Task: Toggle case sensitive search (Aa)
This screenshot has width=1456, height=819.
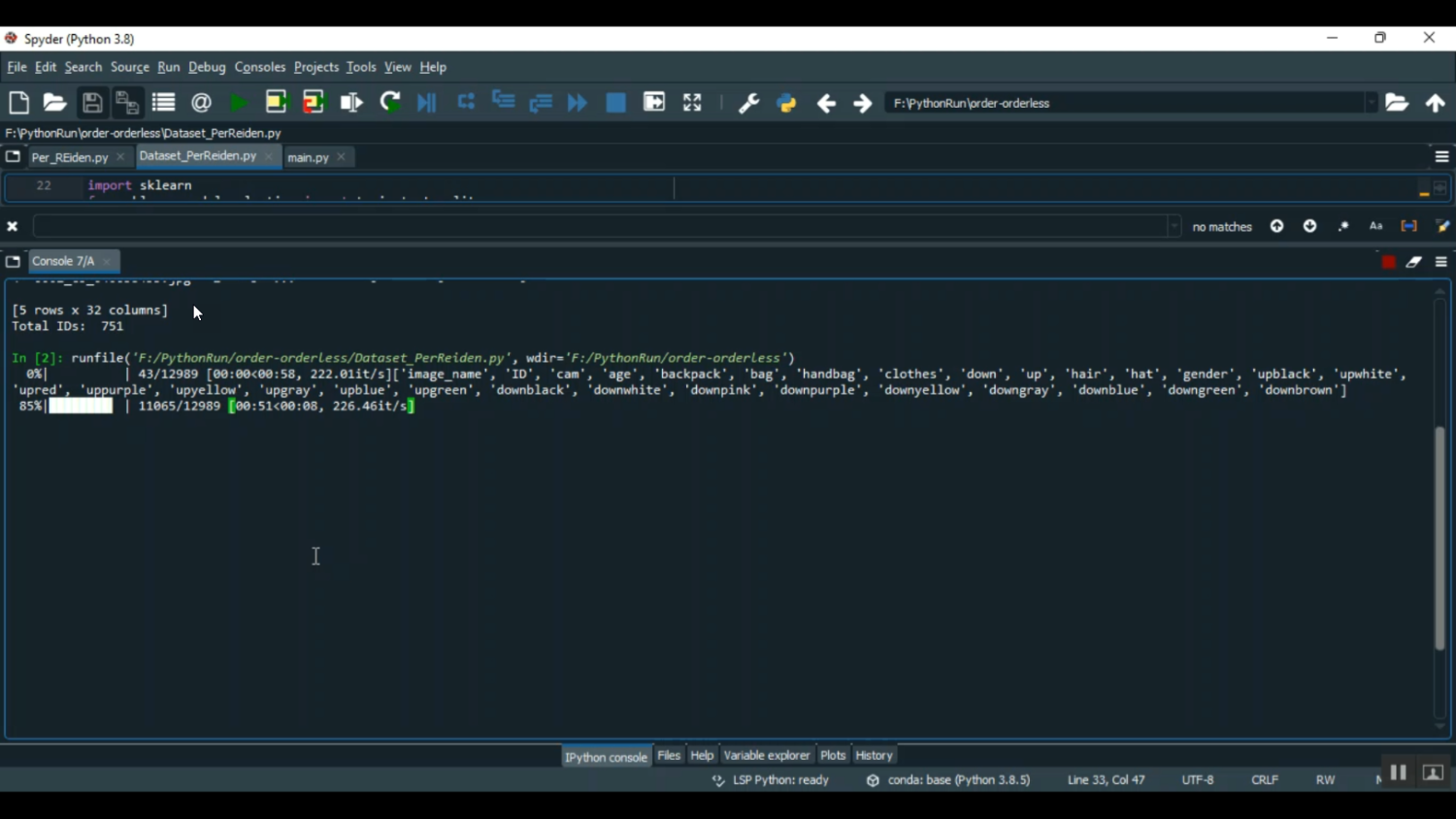Action: point(1375,226)
